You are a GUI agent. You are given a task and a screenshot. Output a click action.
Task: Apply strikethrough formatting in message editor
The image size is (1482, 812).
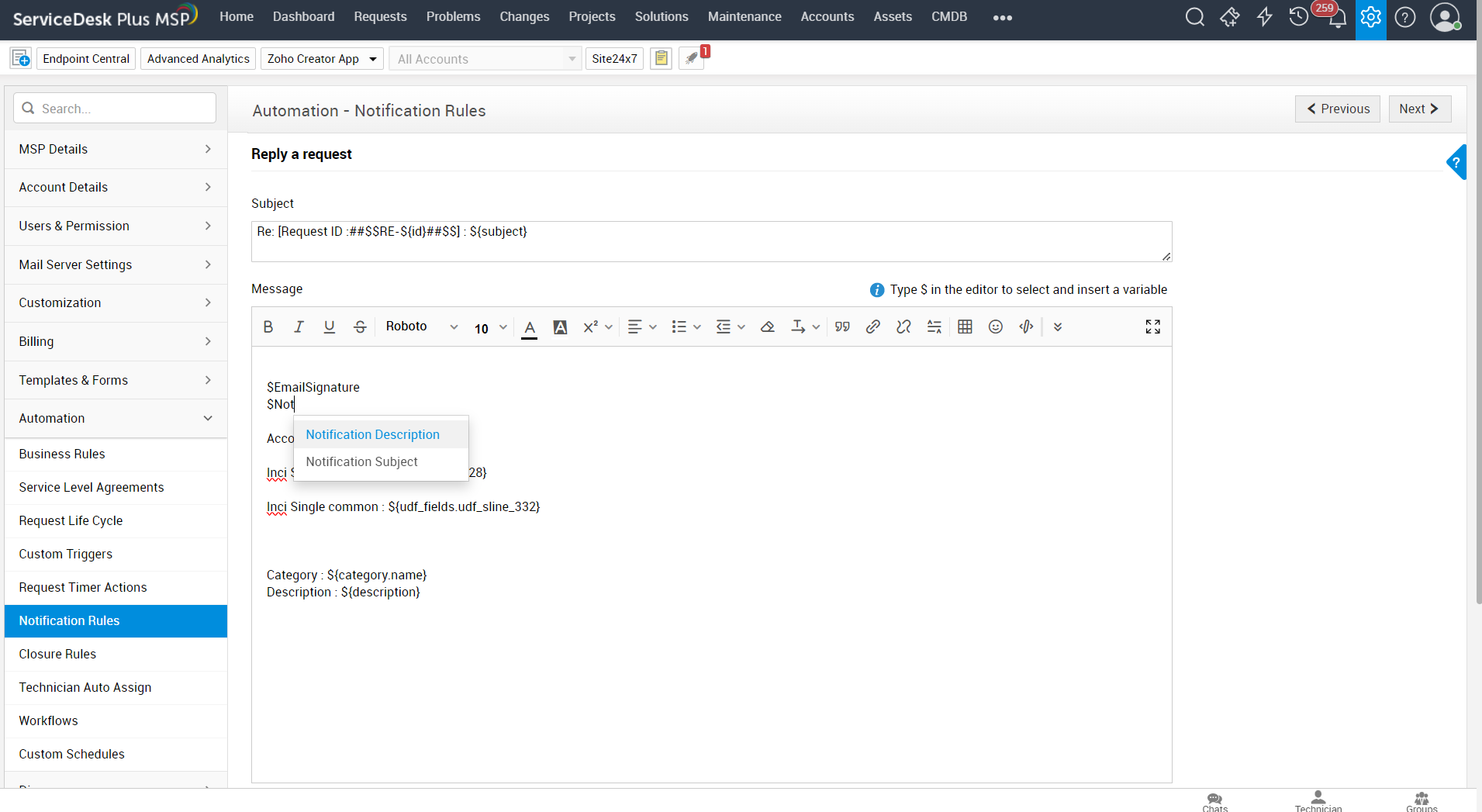(360, 327)
